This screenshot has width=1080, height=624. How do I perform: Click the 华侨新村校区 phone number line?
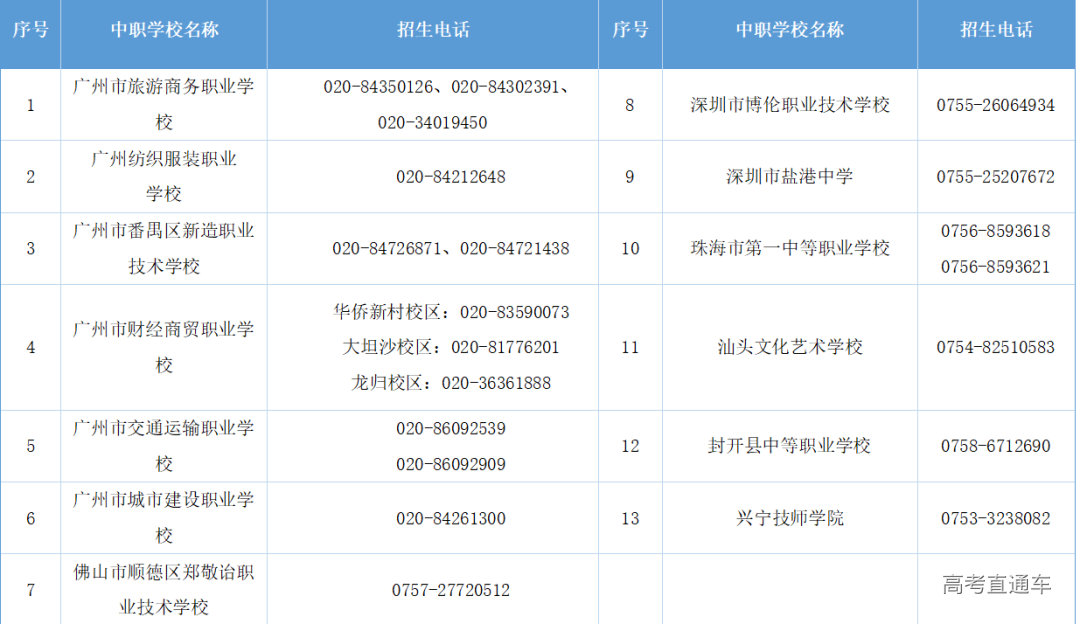click(451, 312)
